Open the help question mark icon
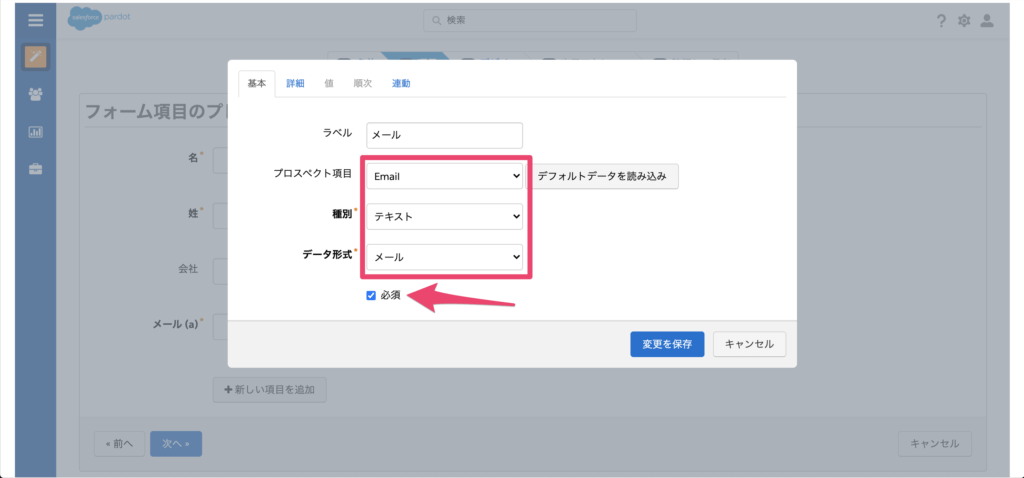 click(941, 21)
